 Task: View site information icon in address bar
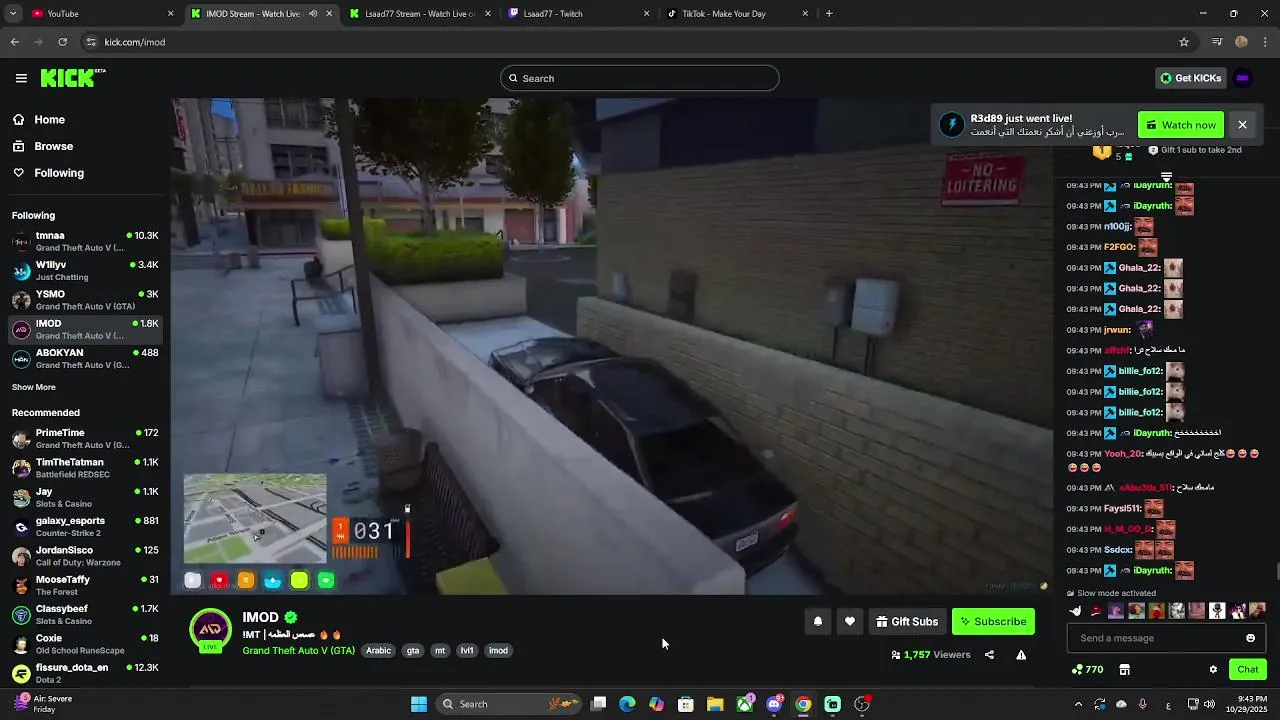coord(91,42)
